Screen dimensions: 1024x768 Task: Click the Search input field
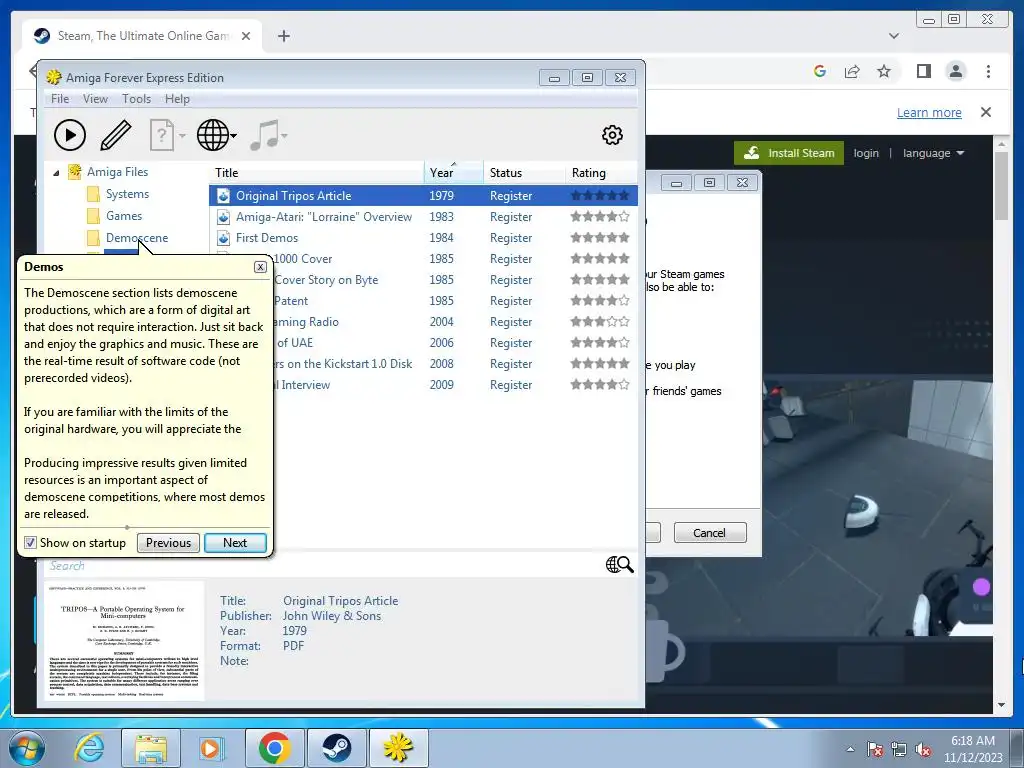[323, 566]
